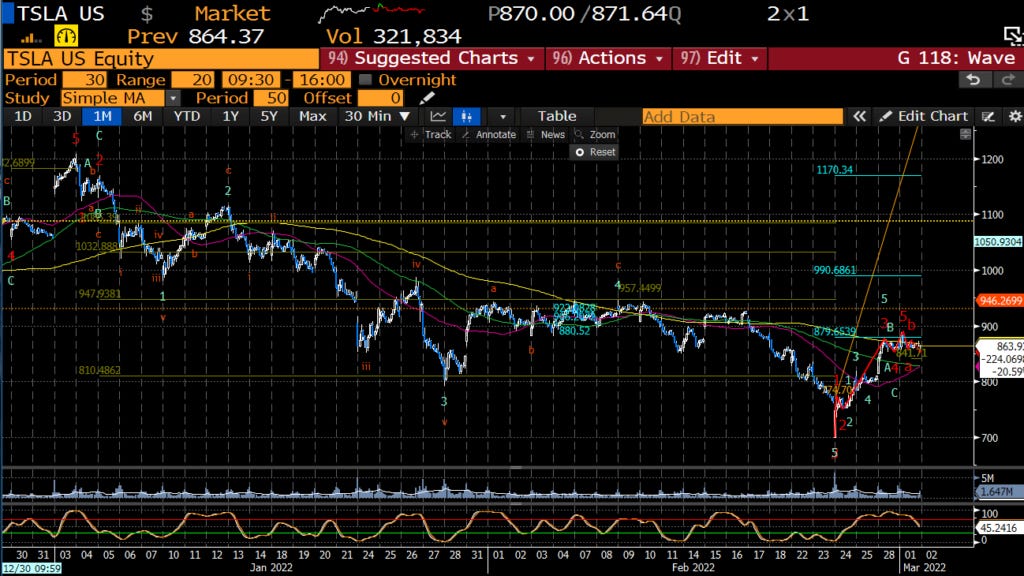The image size is (1024, 576).
Task: Click the TSLA US Equity security field
Action: click(x=161, y=59)
